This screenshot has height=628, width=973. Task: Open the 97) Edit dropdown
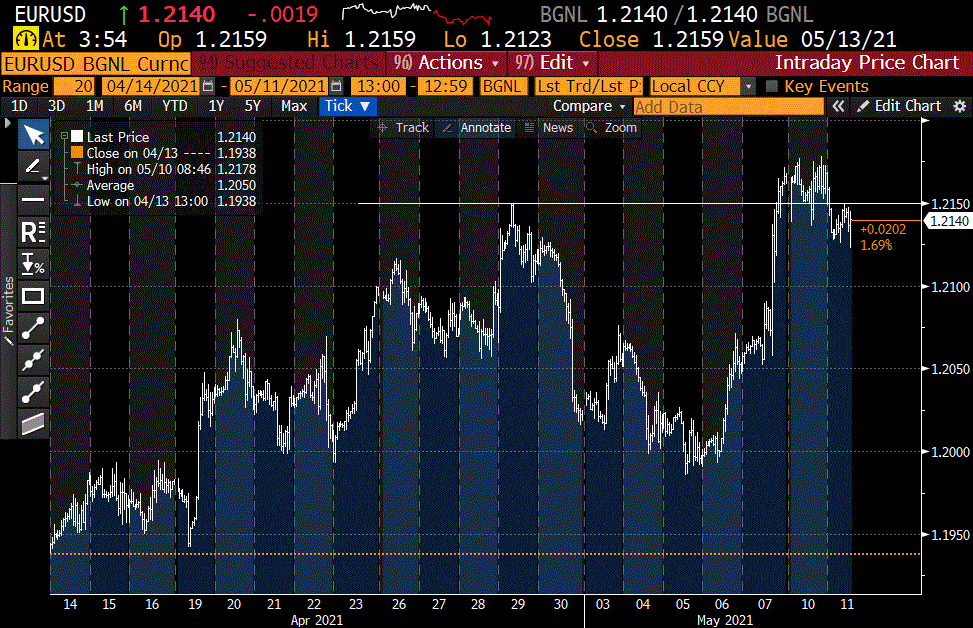(x=552, y=63)
